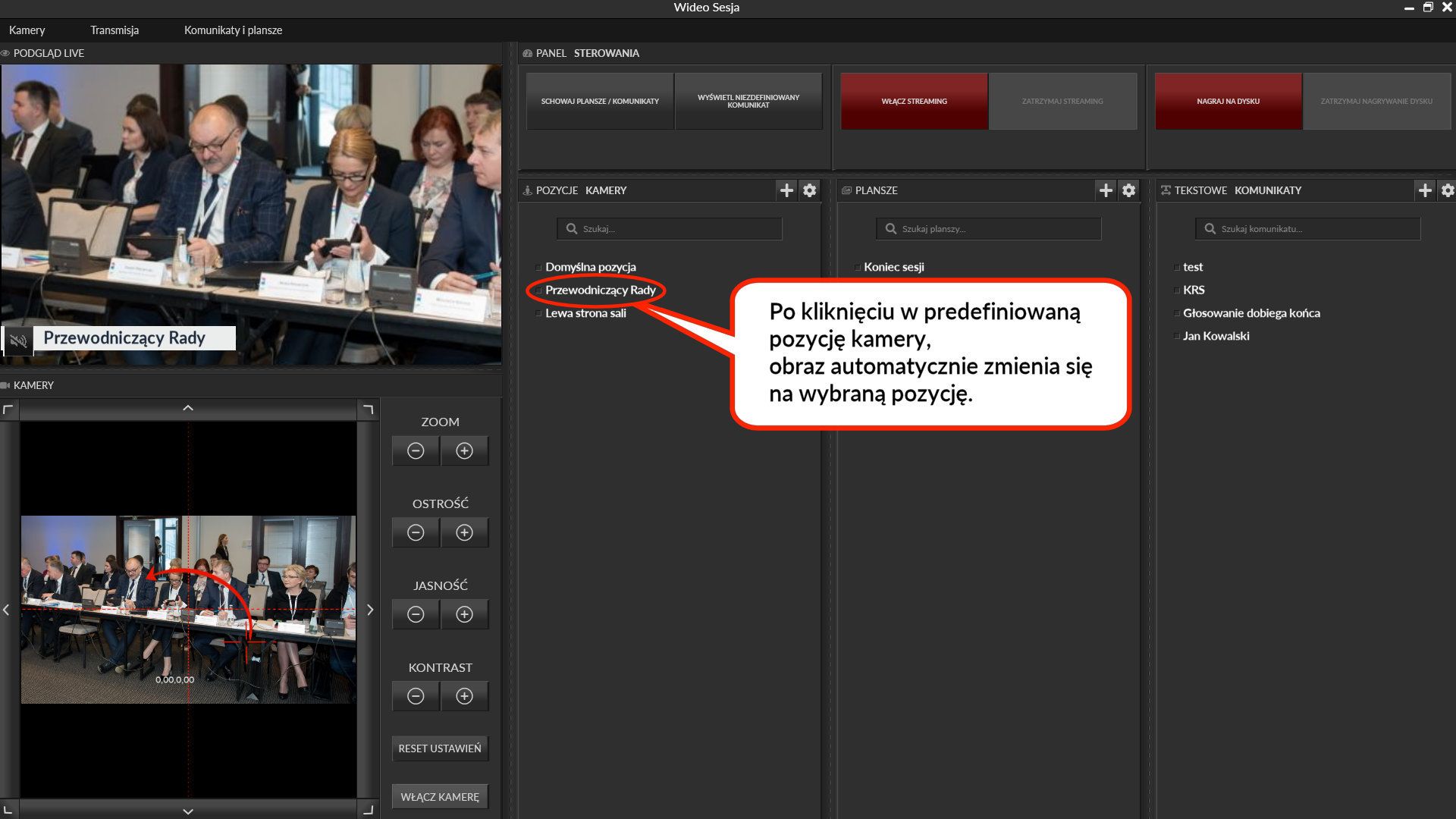This screenshot has width=1456, height=819.
Task: Click the Reset Ustawień button
Action: tap(440, 748)
